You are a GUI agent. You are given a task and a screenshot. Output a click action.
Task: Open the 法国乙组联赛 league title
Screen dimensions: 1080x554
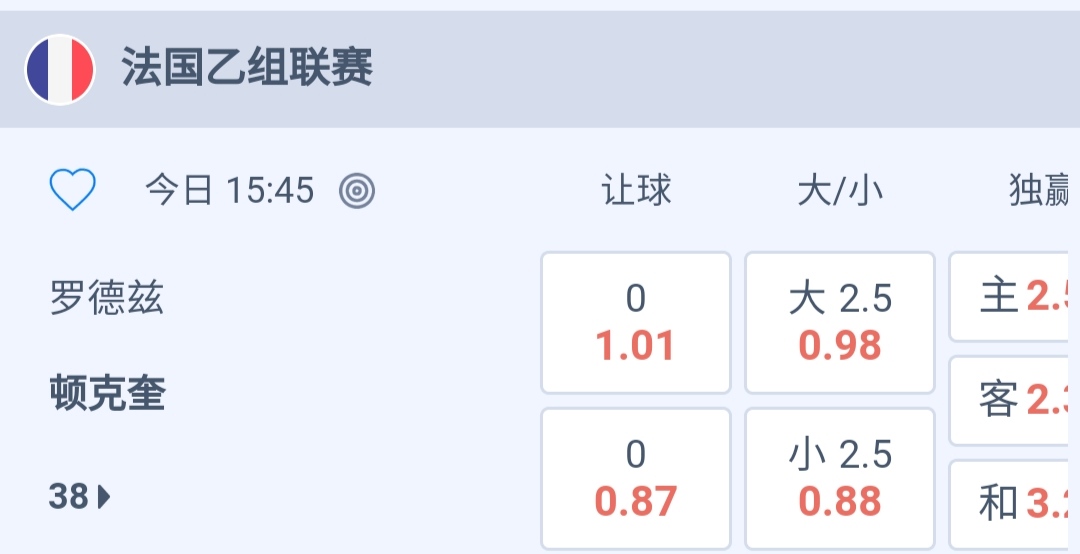click(x=247, y=70)
